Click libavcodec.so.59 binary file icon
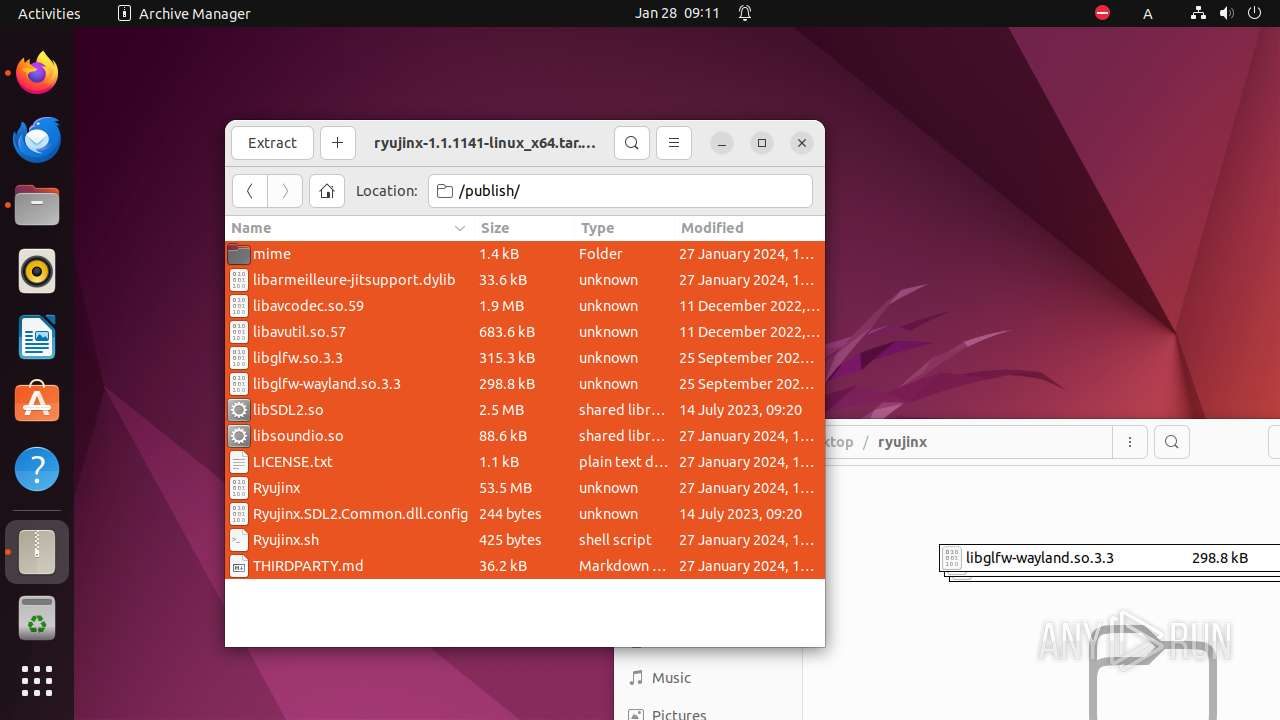Image resolution: width=1280 pixels, height=720 pixels. pyautogui.click(x=238, y=306)
